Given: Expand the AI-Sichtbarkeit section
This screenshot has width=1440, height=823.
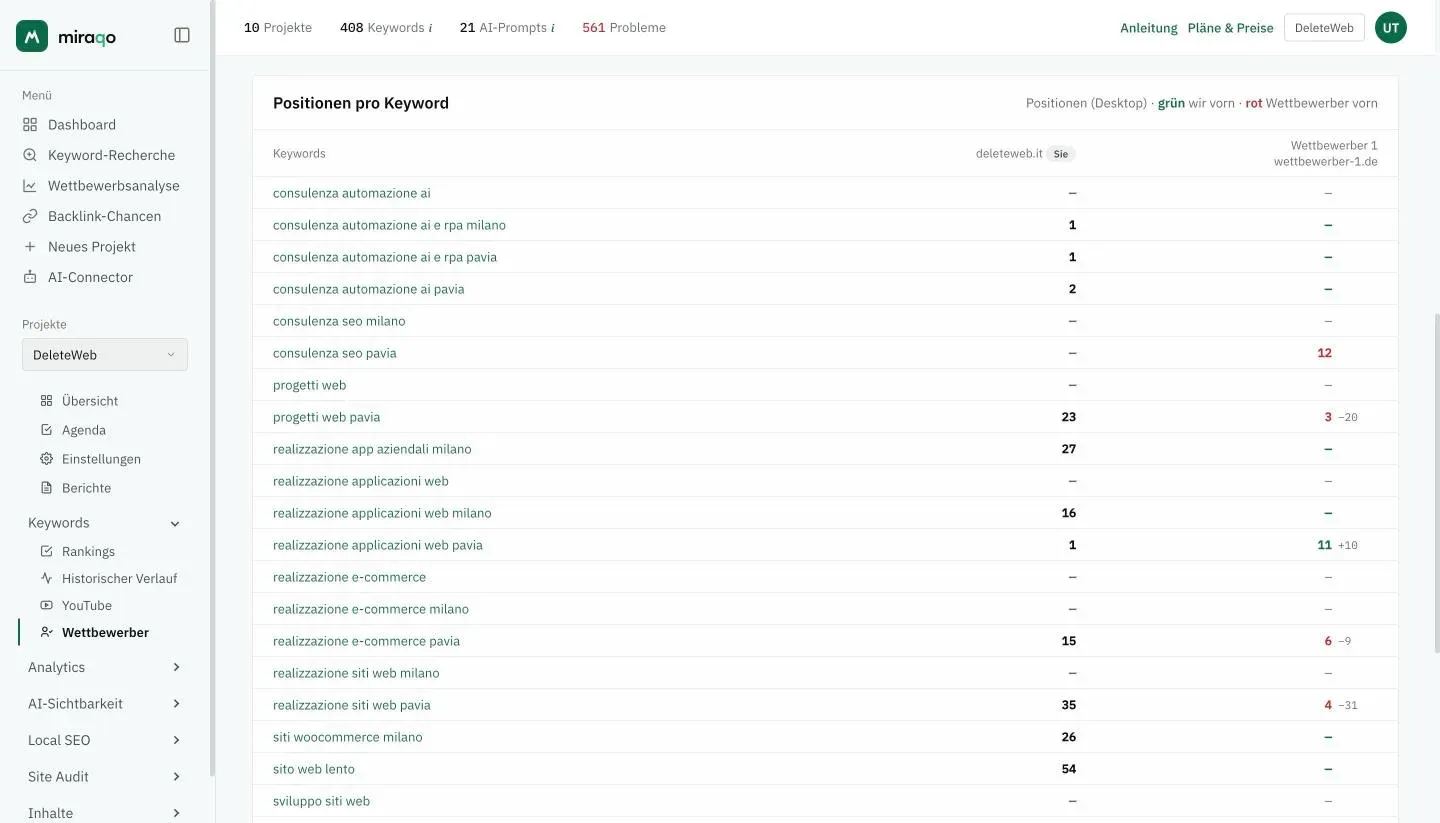Looking at the screenshot, I should (176, 704).
